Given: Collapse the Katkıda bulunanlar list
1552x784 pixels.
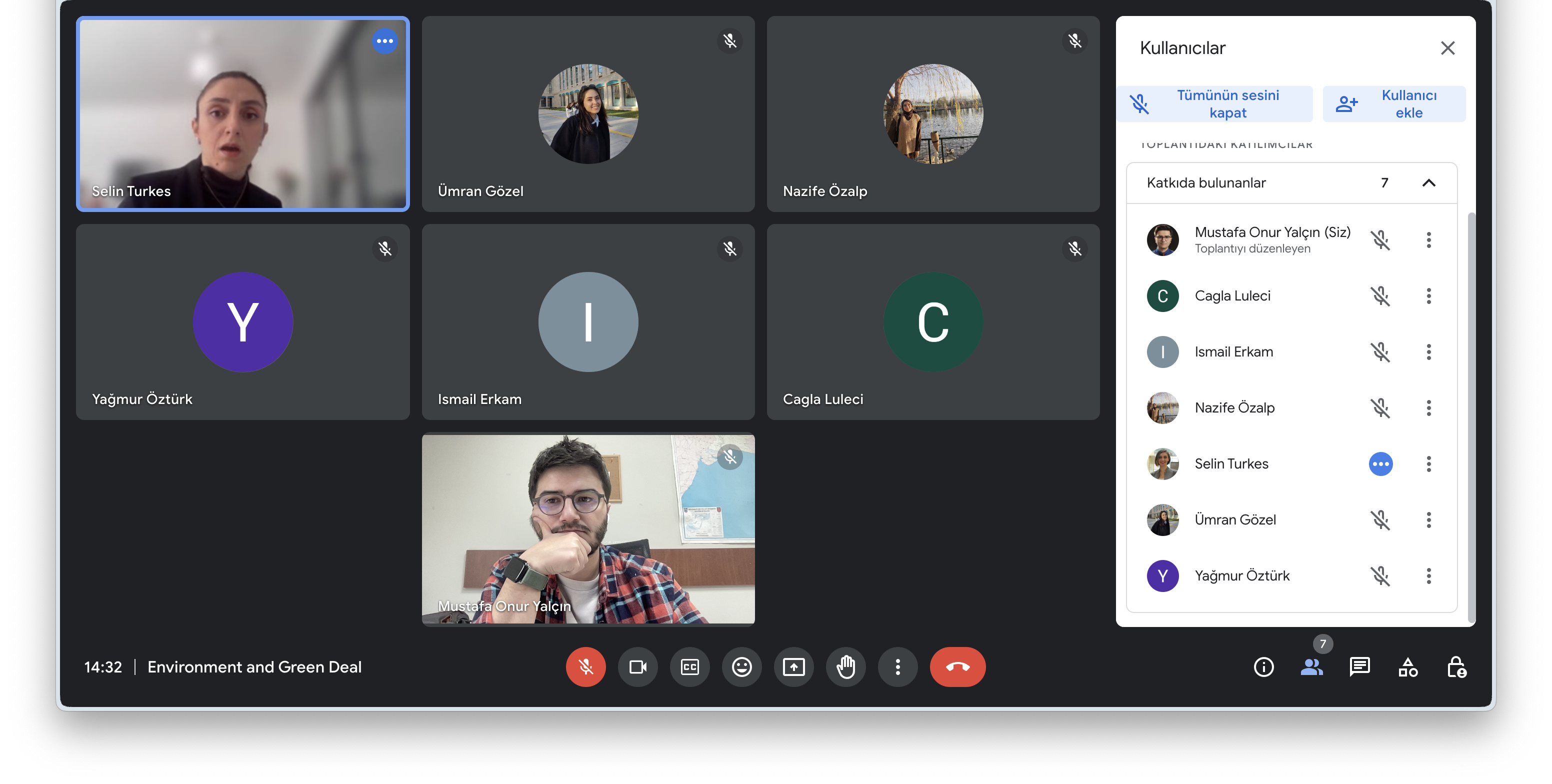Looking at the screenshot, I should coord(1428,183).
